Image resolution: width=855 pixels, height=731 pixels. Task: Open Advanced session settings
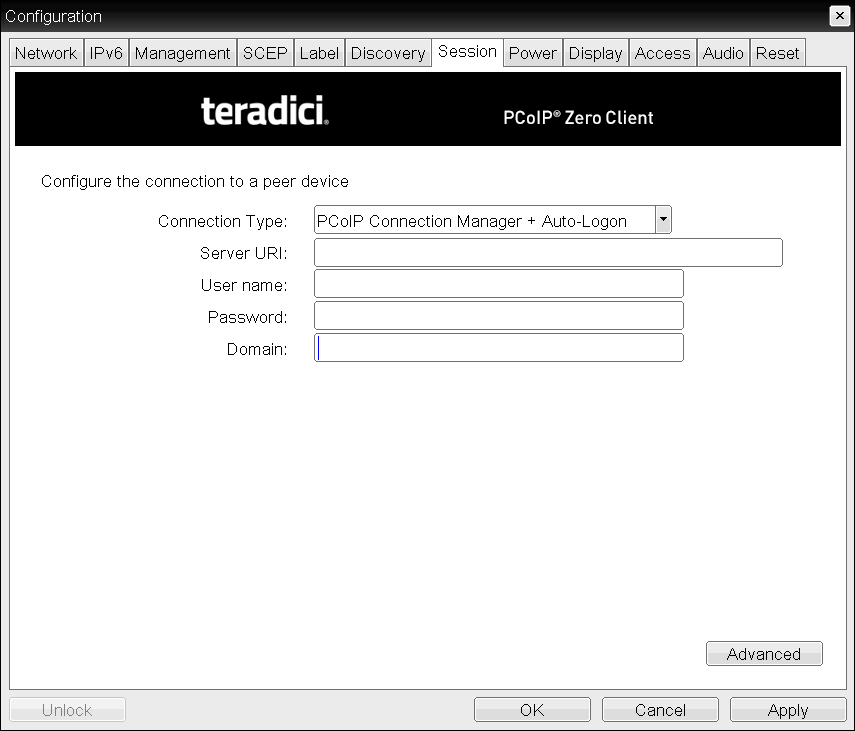[764, 654]
